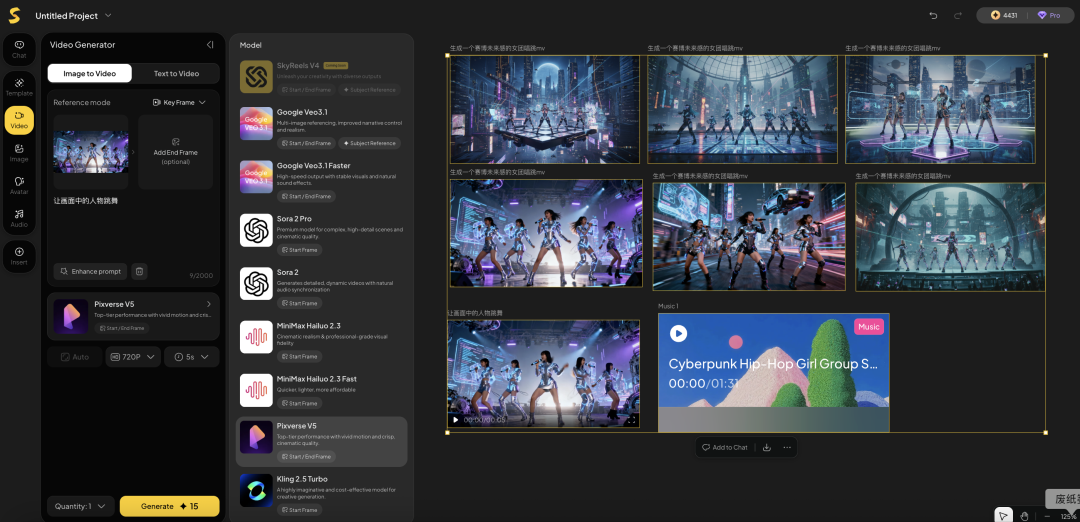Image resolution: width=1080 pixels, height=522 pixels.
Task: Expand the Quantity dropdown
Action: pyautogui.click(x=80, y=506)
